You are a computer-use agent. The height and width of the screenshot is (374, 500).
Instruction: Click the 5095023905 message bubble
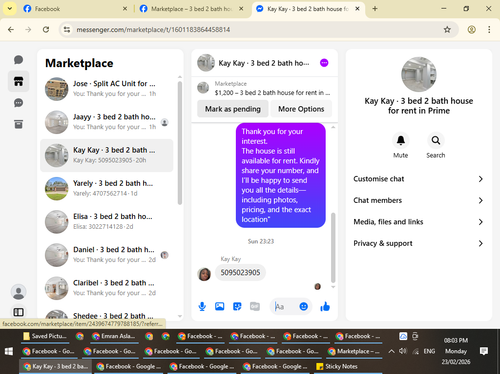point(240,272)
